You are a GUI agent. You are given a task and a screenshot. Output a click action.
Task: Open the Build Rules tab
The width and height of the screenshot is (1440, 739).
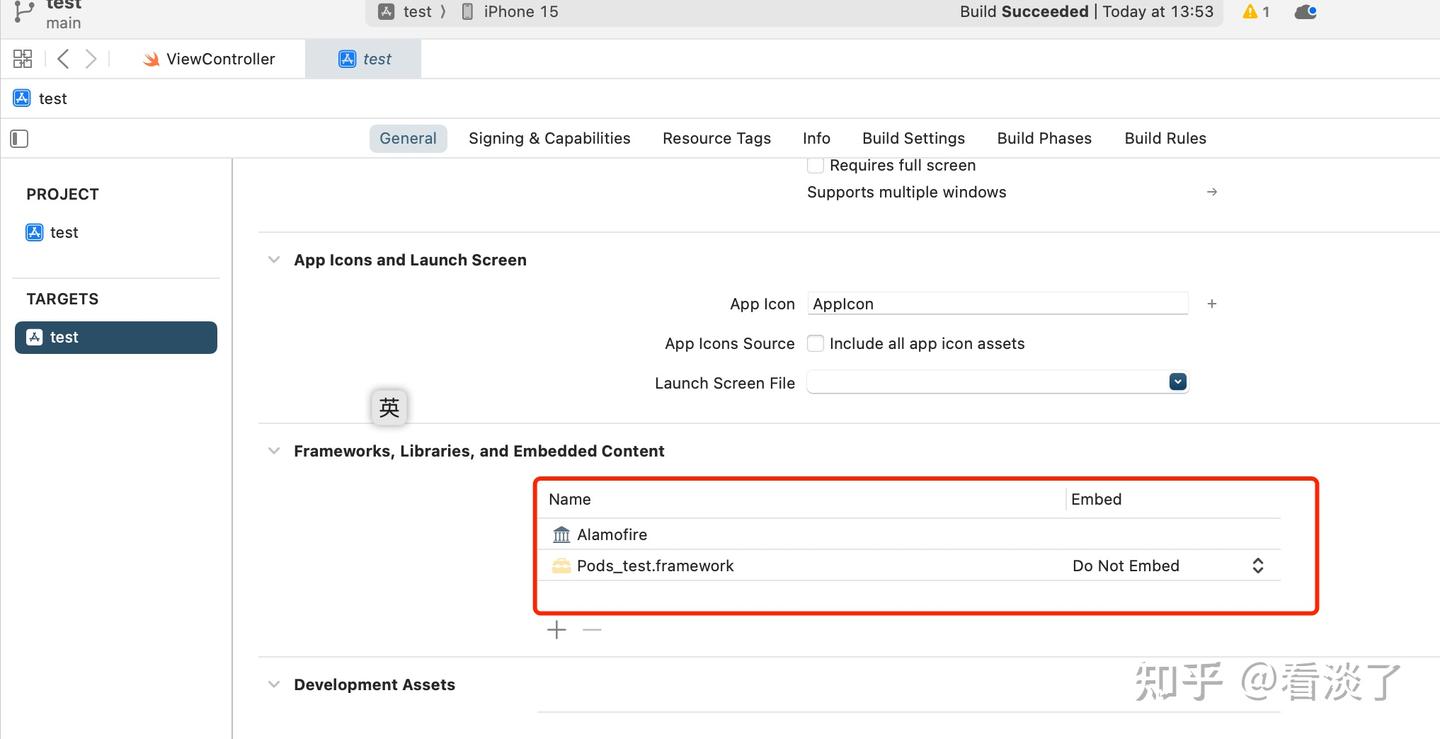(x=1165, y=138)
